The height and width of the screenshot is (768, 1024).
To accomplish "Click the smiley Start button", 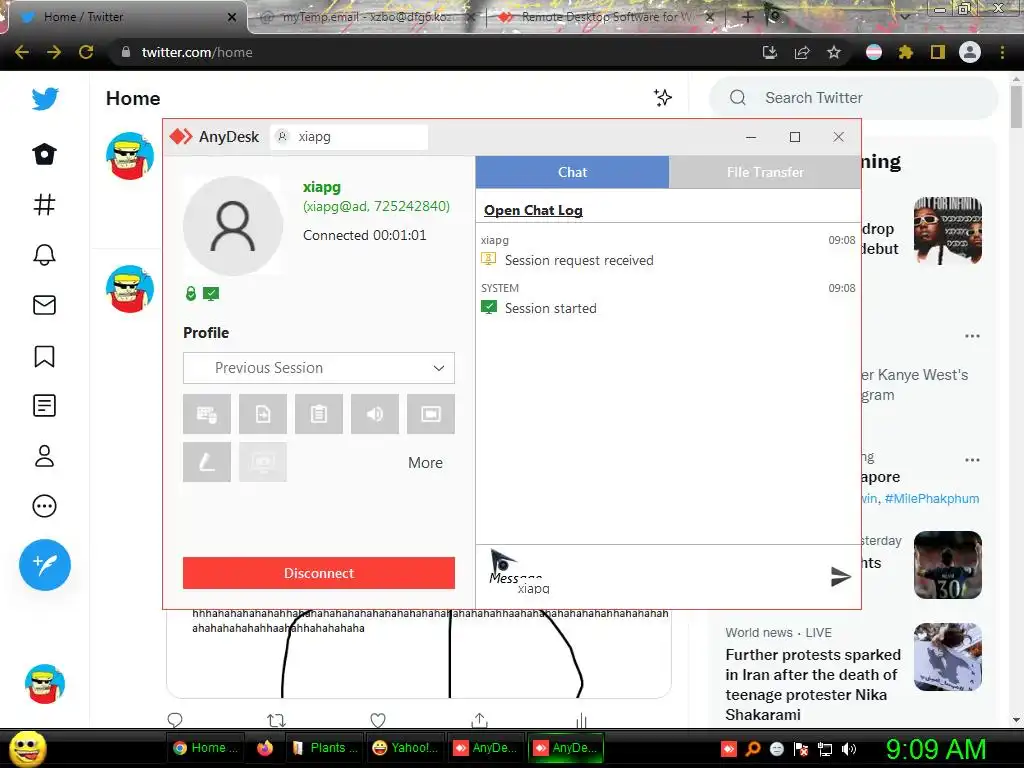I will tap(27, 748).
